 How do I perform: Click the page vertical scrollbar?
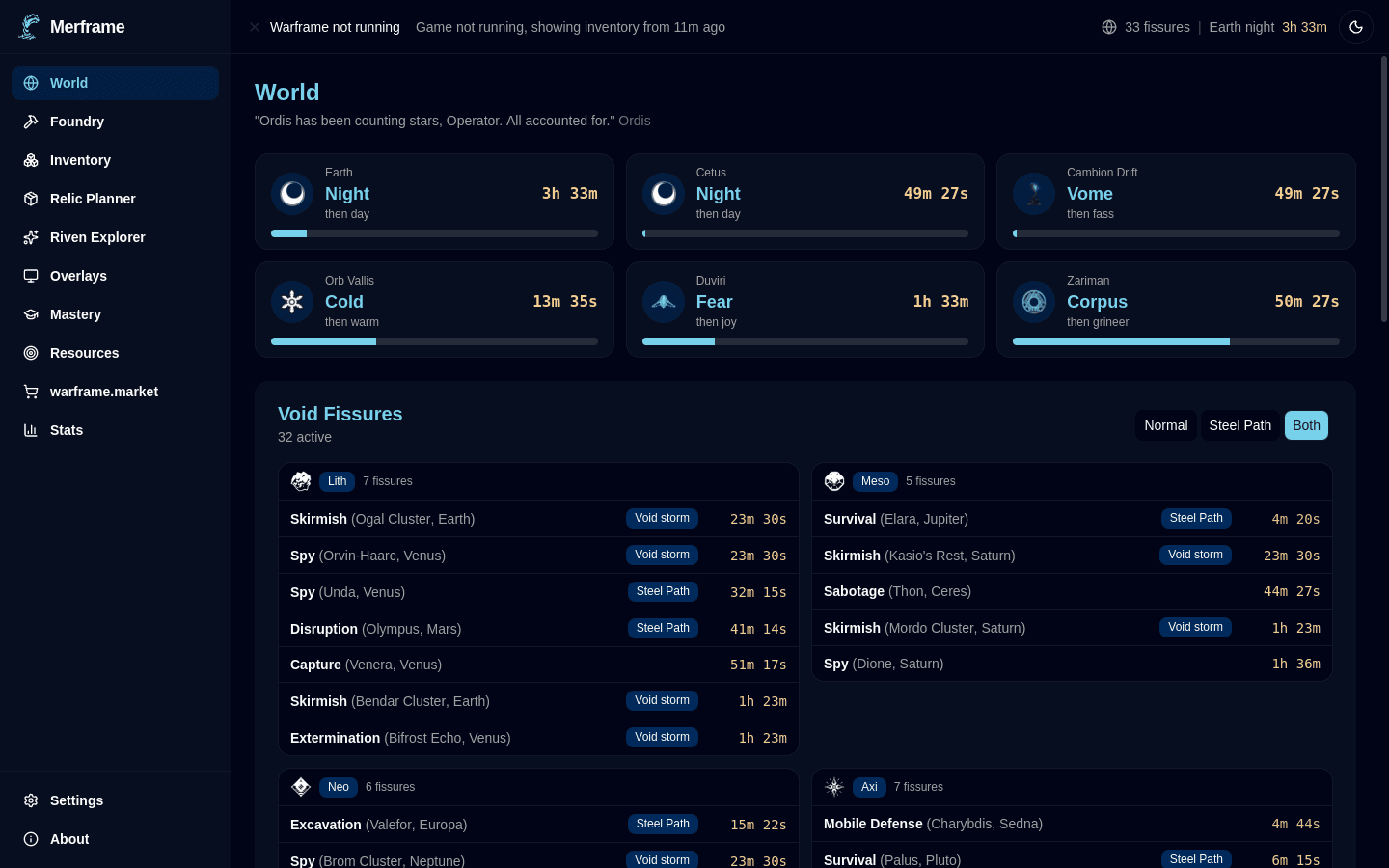click(x=1384, y=189)
